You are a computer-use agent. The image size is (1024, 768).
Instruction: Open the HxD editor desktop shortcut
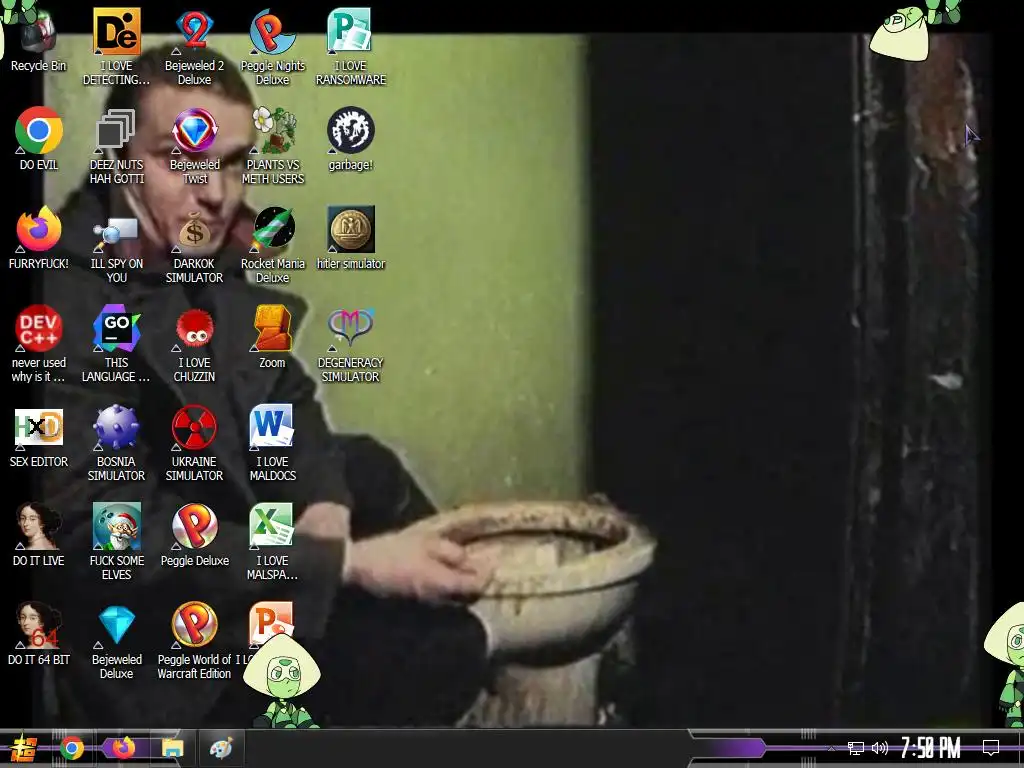tap(39, 436)
